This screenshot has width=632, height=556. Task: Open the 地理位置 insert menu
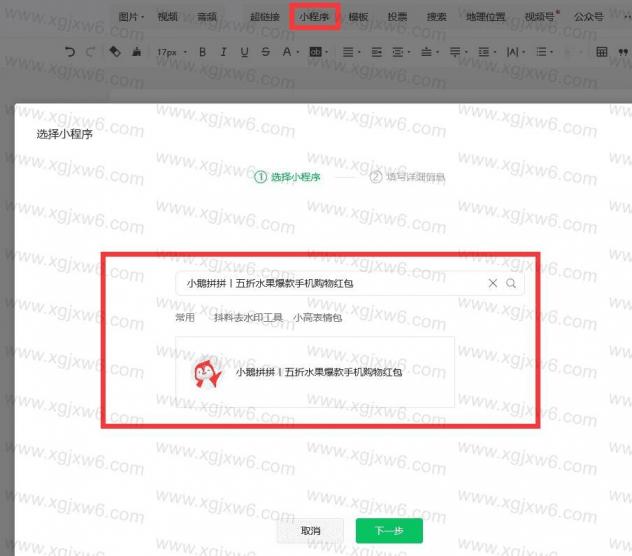pos(485,17)
